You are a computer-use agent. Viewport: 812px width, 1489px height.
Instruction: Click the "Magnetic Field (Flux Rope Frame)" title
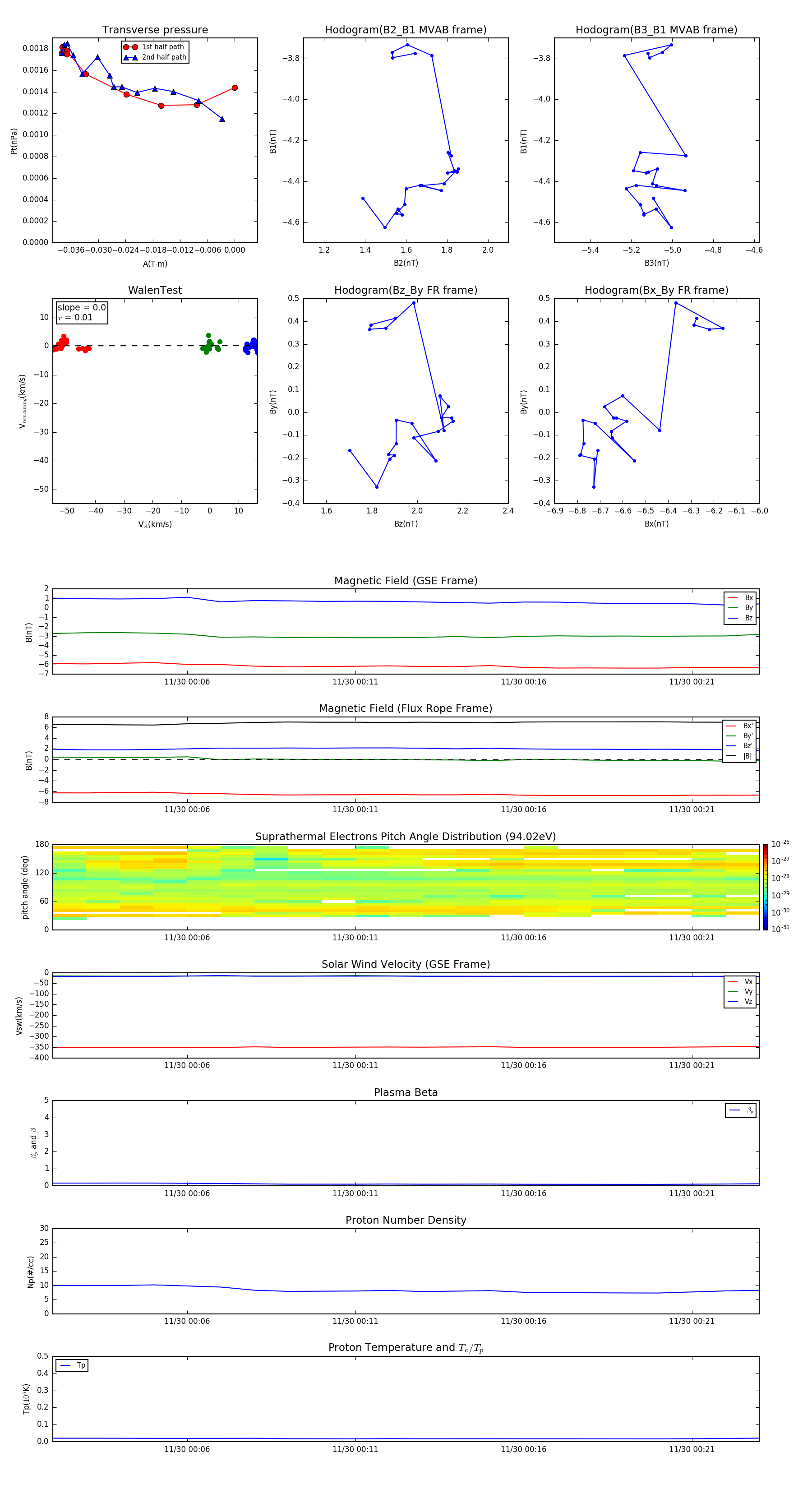tap(406, 709)
